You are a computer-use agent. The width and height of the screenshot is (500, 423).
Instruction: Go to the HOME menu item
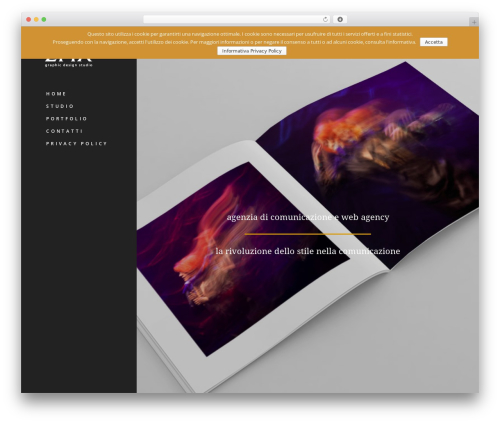click(x=56, y=94)
